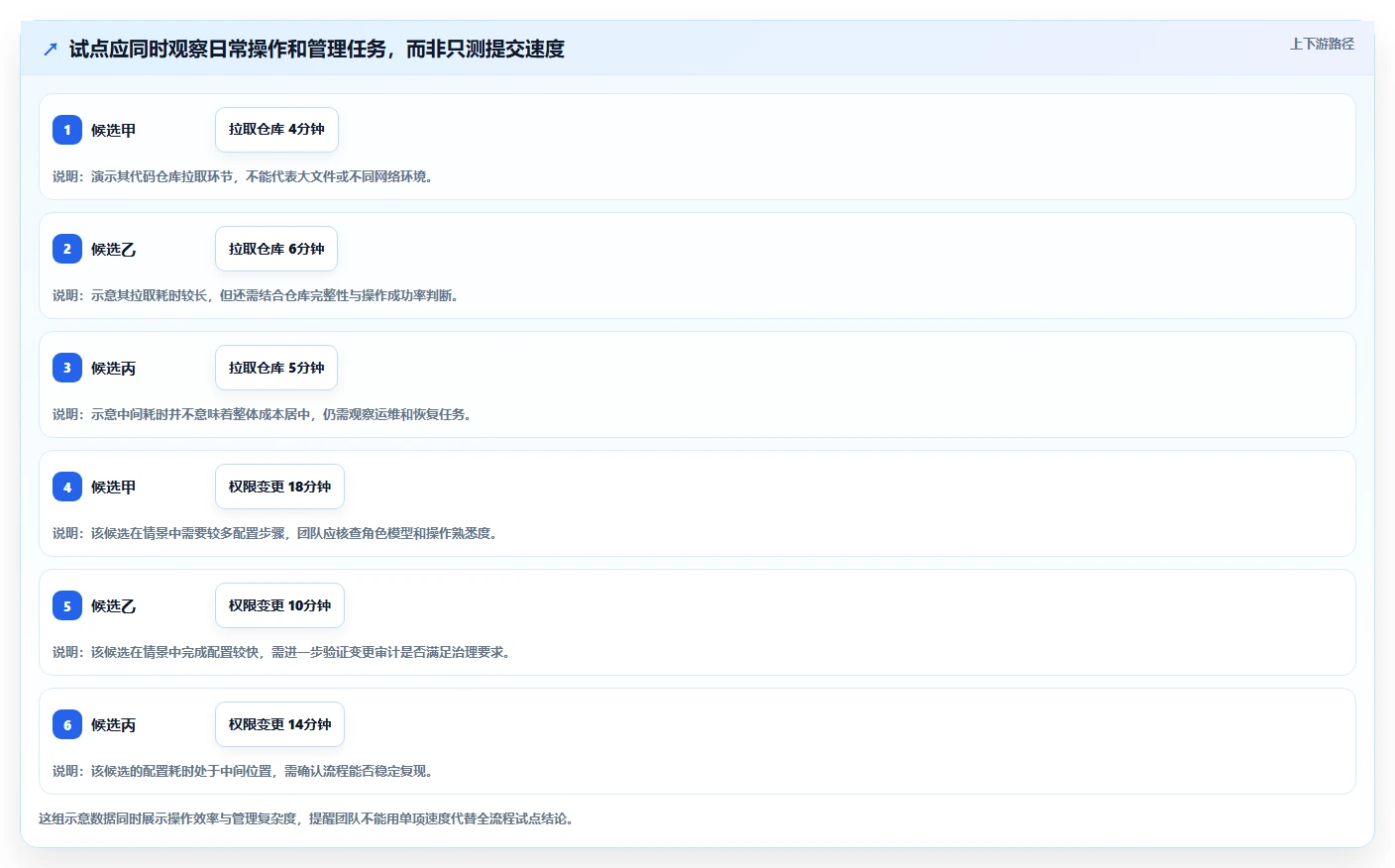This screenshot has width=1395, height=868.
Task: Click the number 4 step badge
Action: [x=67, y=487]
